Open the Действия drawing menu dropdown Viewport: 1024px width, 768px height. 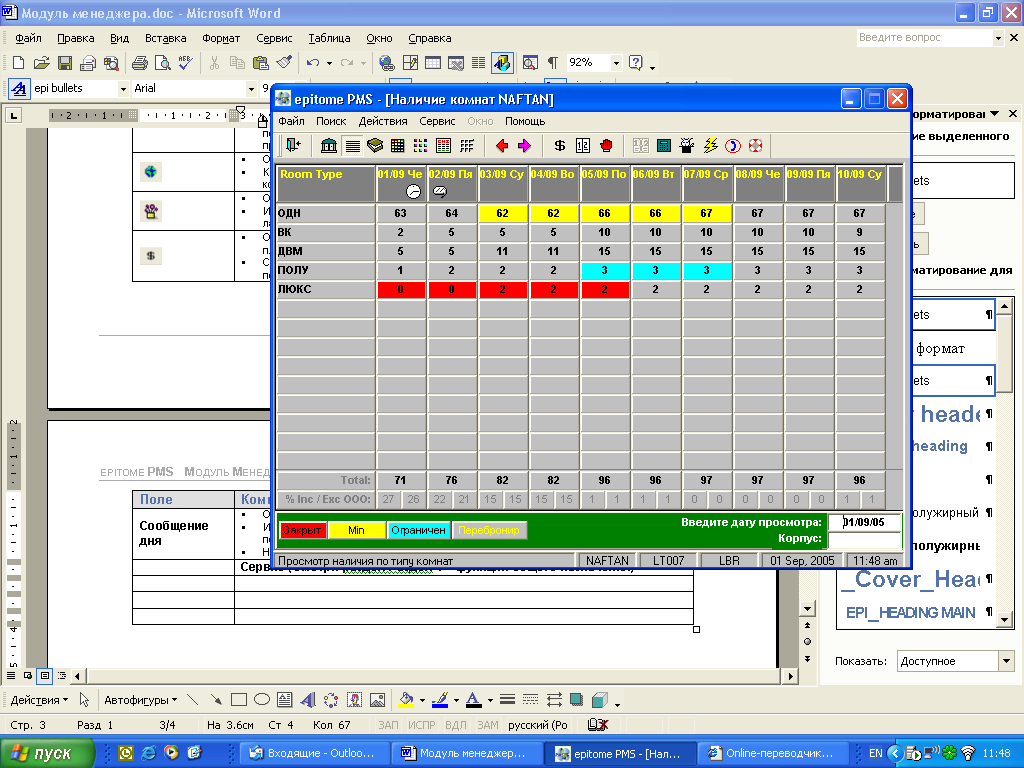coord(39,700)
